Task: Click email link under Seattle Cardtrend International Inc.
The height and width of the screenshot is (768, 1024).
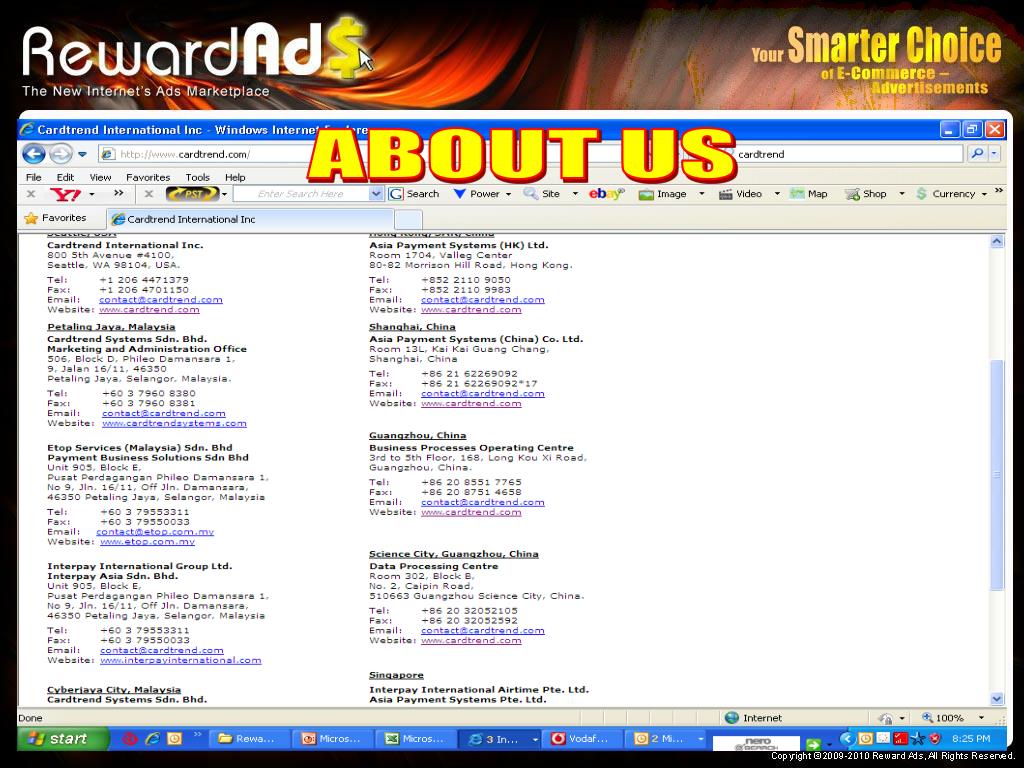Action: tap(161, 300)
